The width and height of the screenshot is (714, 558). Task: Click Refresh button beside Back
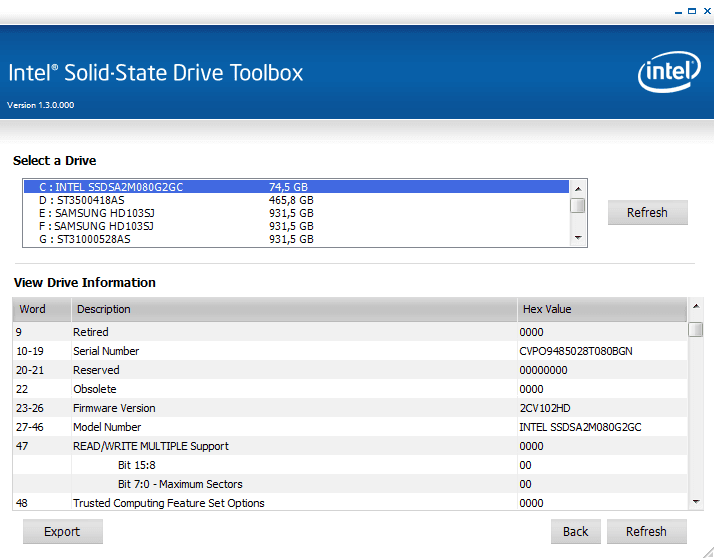(x=647, y=531)
